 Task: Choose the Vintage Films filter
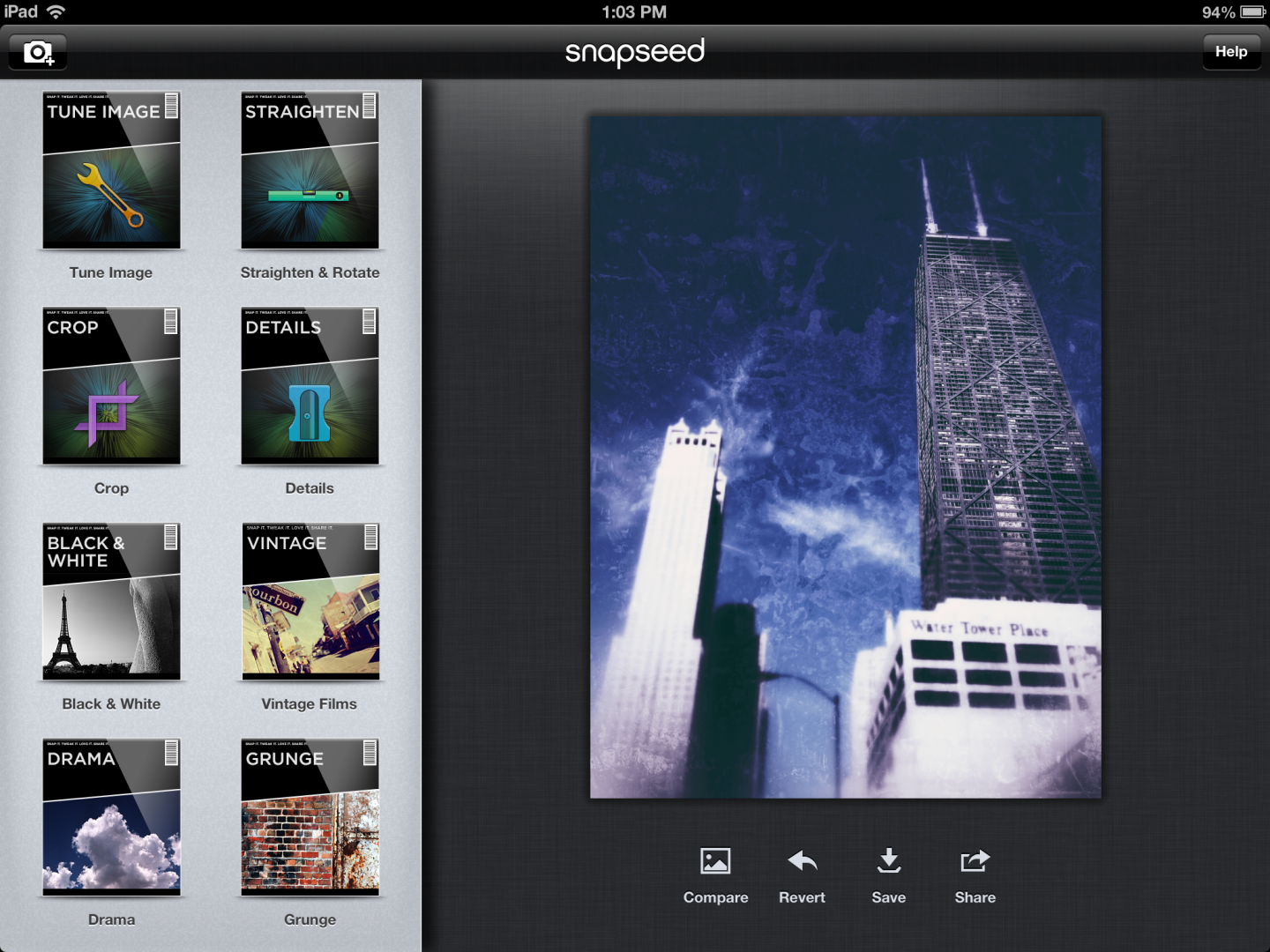pos(310,602)
